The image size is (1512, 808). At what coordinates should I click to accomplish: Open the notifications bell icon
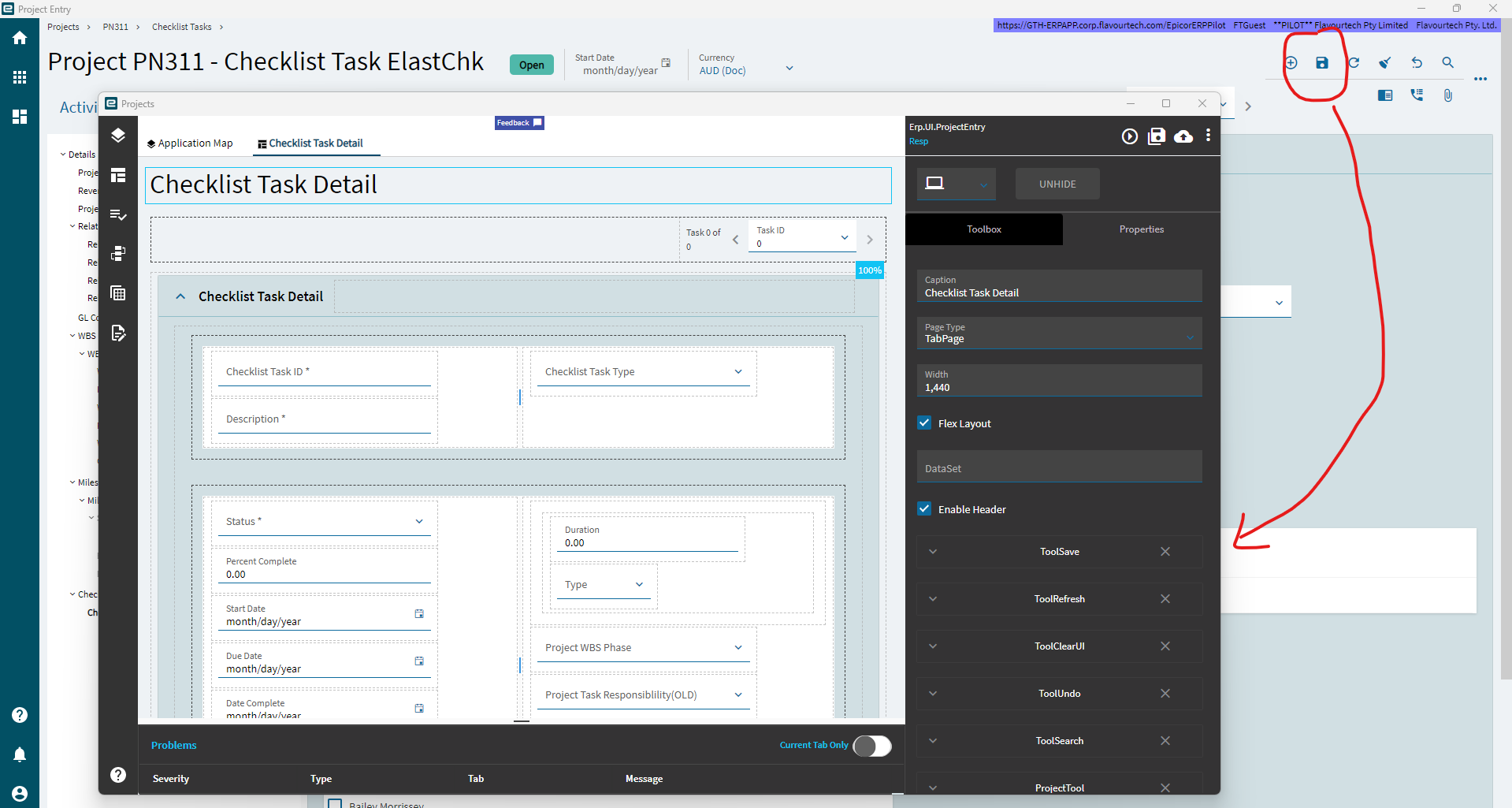coord(20,754)
